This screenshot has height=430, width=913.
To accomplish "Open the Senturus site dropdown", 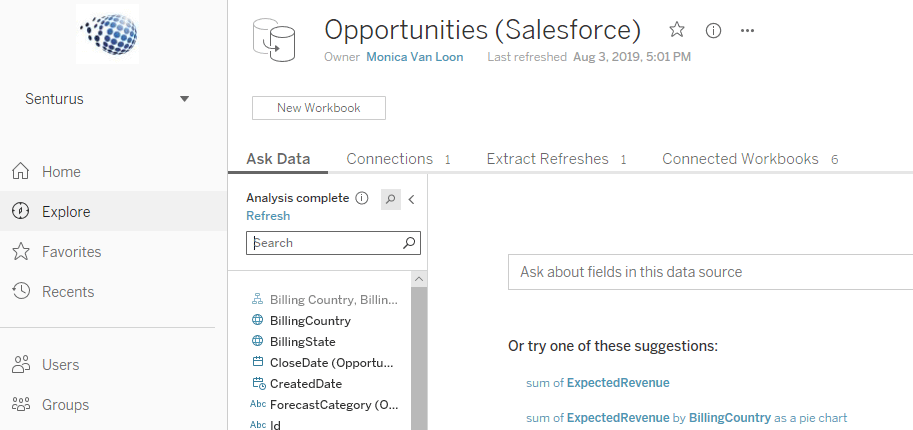I will [x=184, y=99].
